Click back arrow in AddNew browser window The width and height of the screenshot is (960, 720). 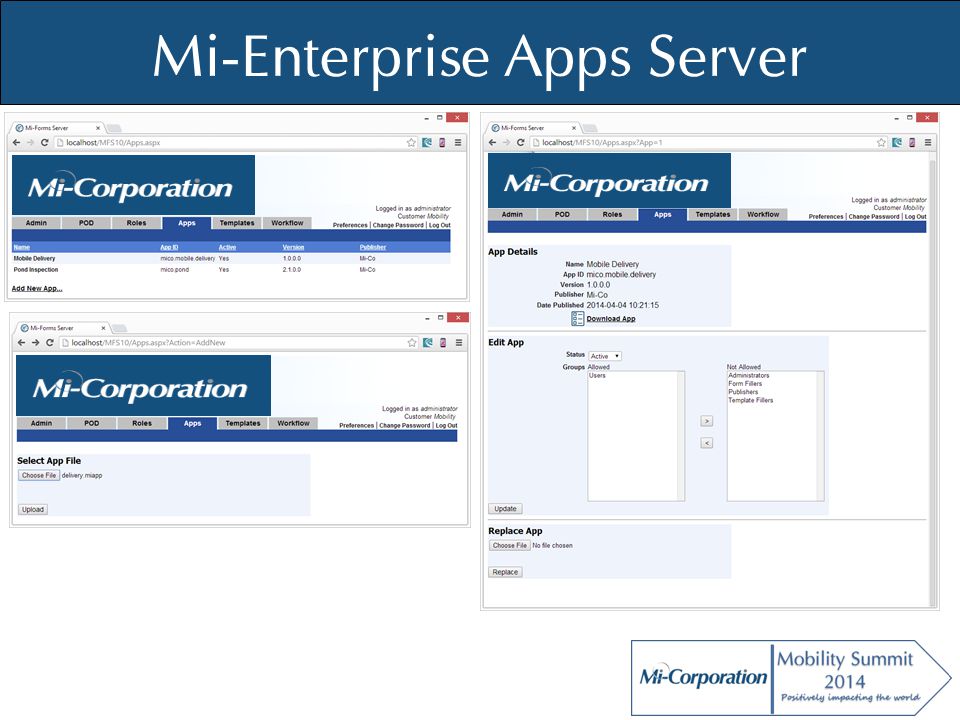point(21,343)
